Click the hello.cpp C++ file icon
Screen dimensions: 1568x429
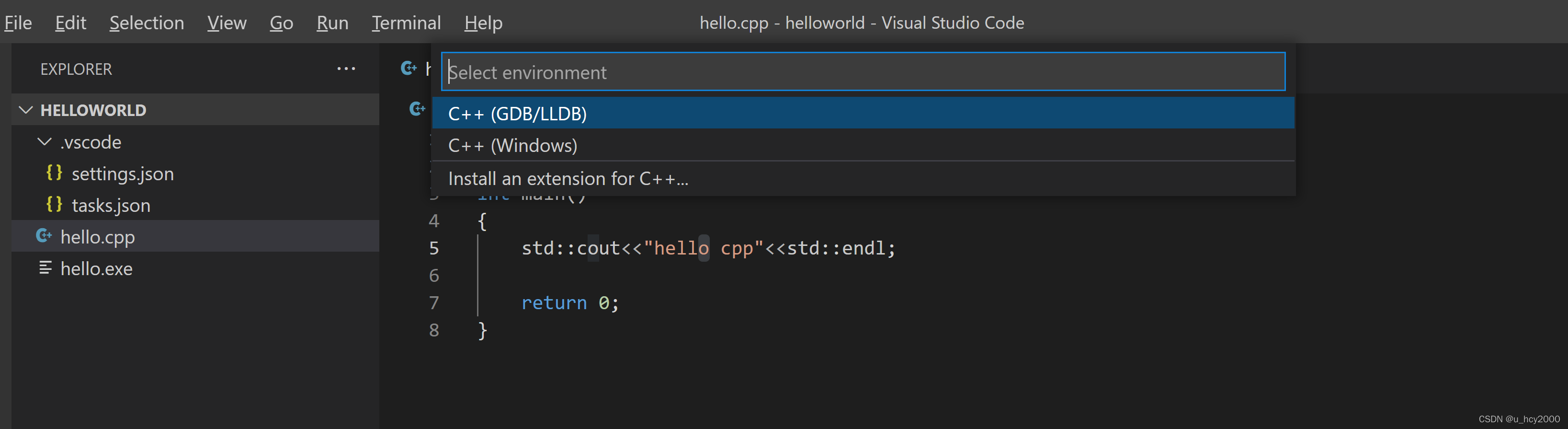pos(44,236)
